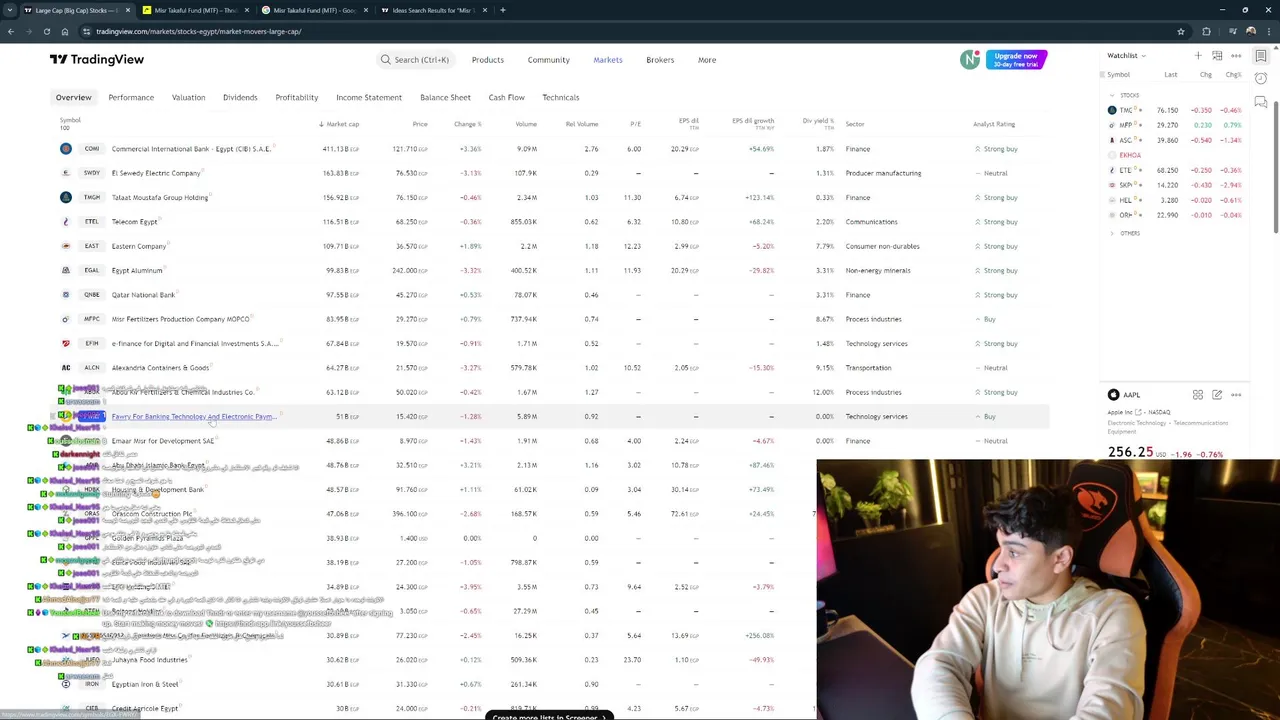Click the Upgrade now button

click(1016, 60)
